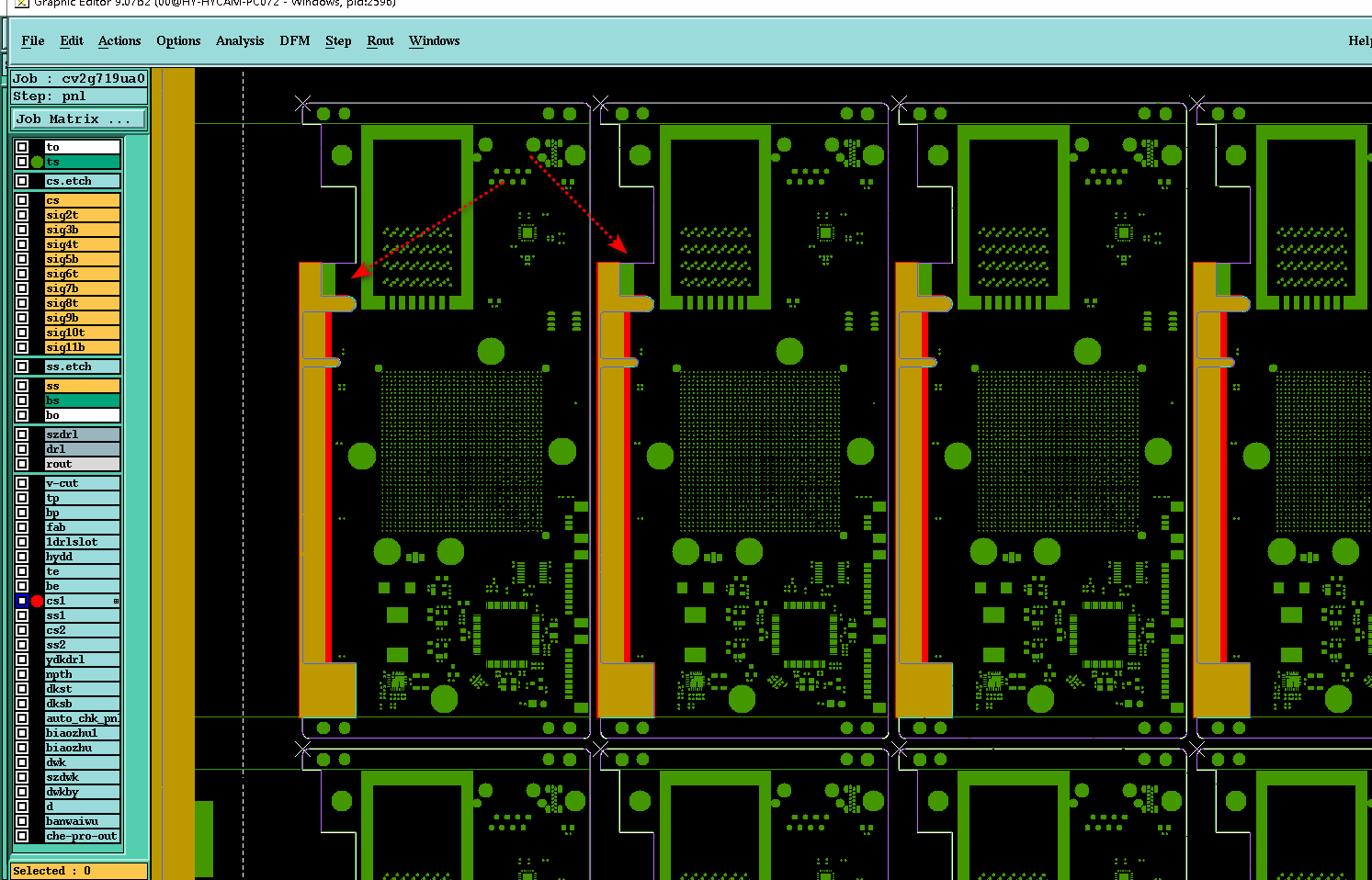The height and width of the screenshot is (880, 1372).
Task: Select the biaozhu1 layer name
Action: [82, 733]
